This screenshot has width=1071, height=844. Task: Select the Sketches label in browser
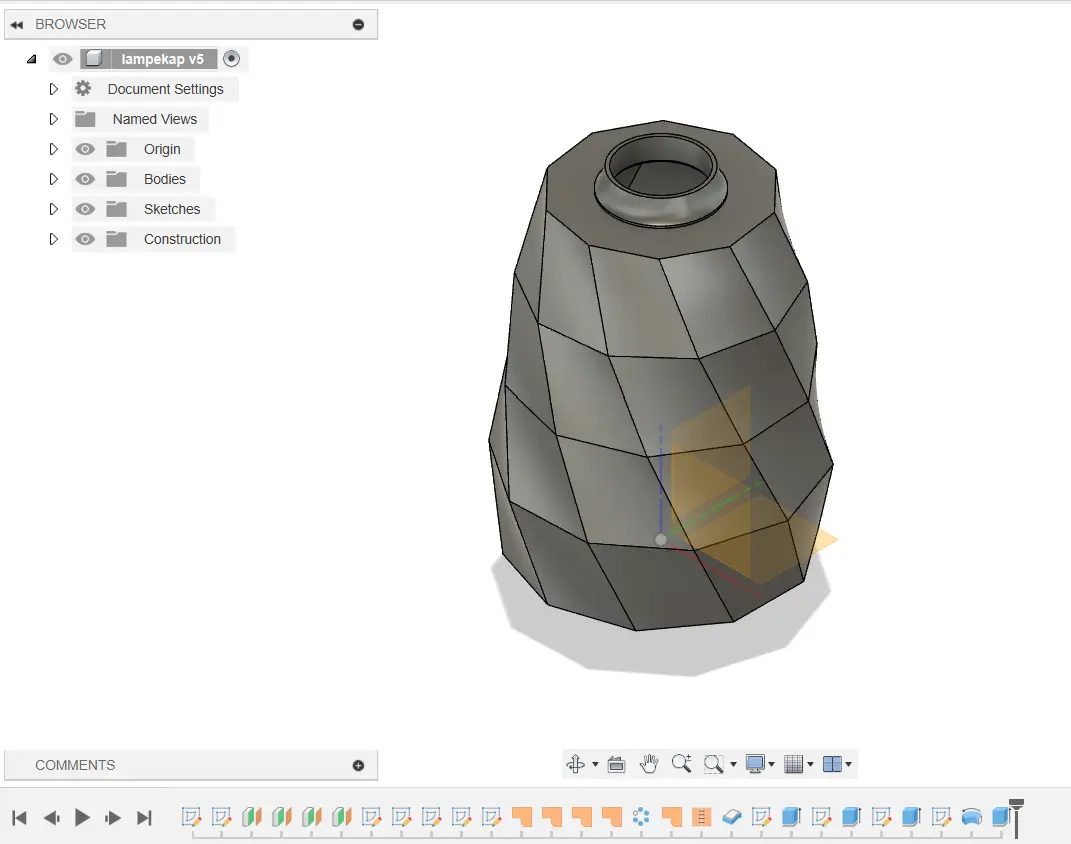tap(172, 209)
